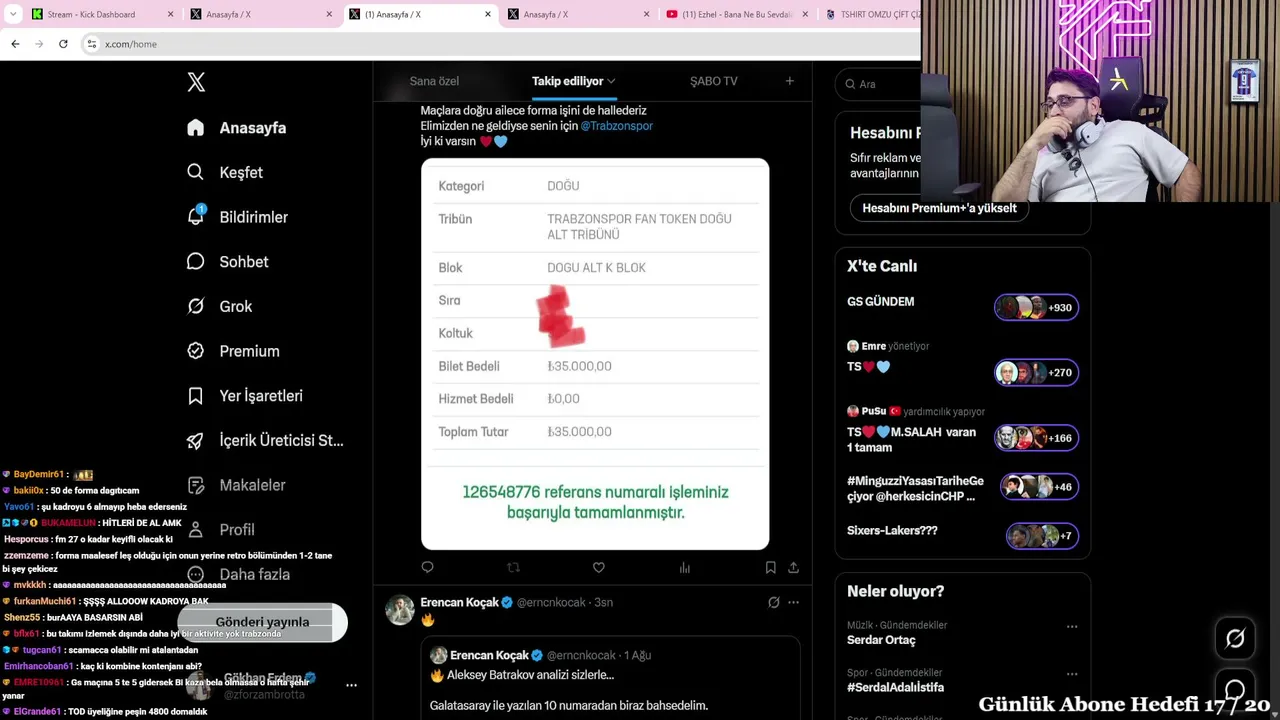Open GS GÜNDEM live space
Screen dimensions: 1280x720
[x=962, y=306]
